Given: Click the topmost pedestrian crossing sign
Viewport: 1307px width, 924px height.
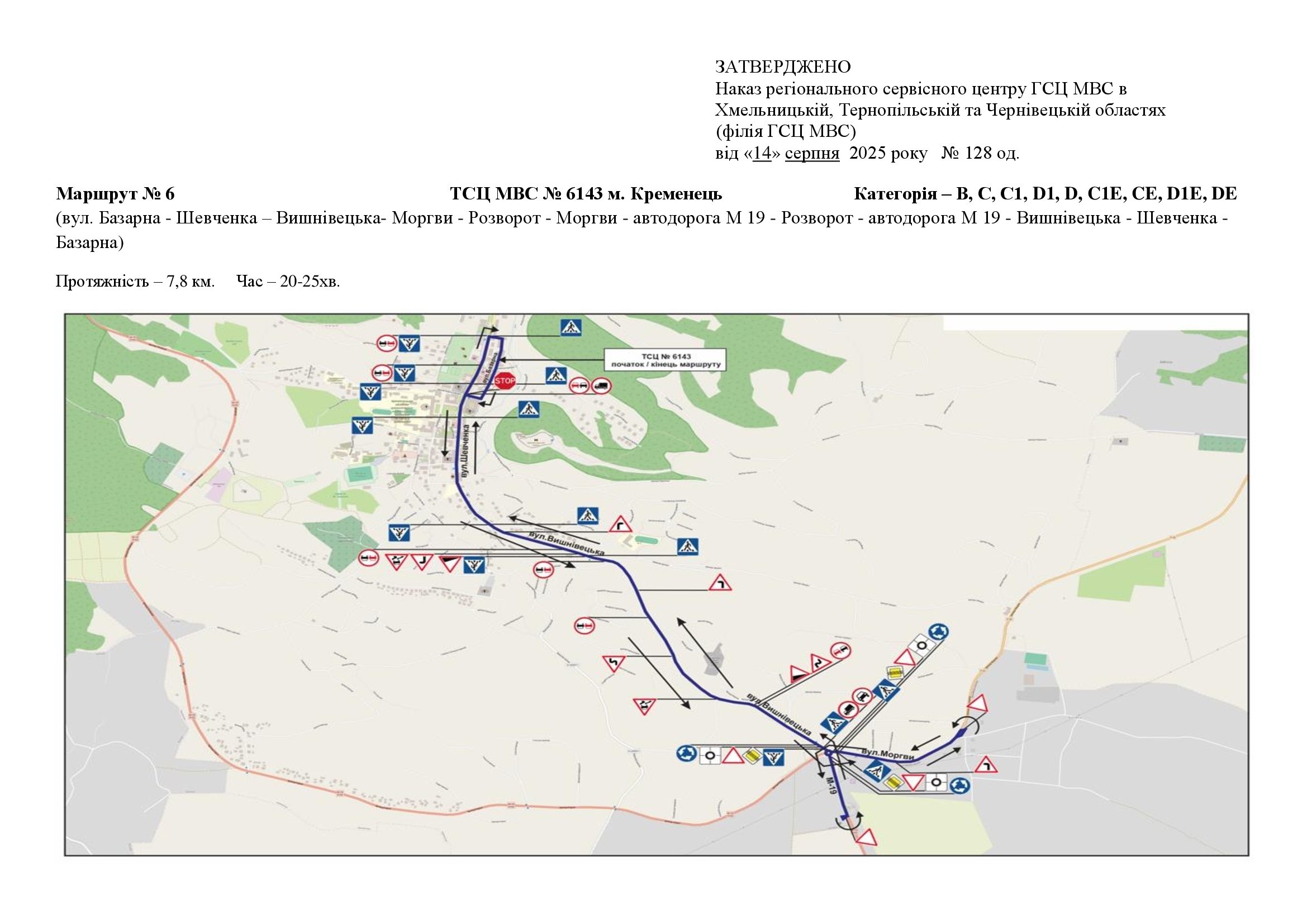Looking at the screenshot, I should click(x=571, y=327).
